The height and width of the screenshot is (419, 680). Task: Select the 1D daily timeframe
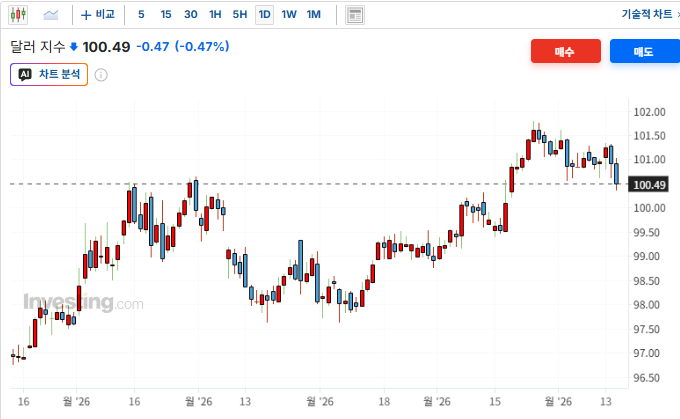[265, 15]
